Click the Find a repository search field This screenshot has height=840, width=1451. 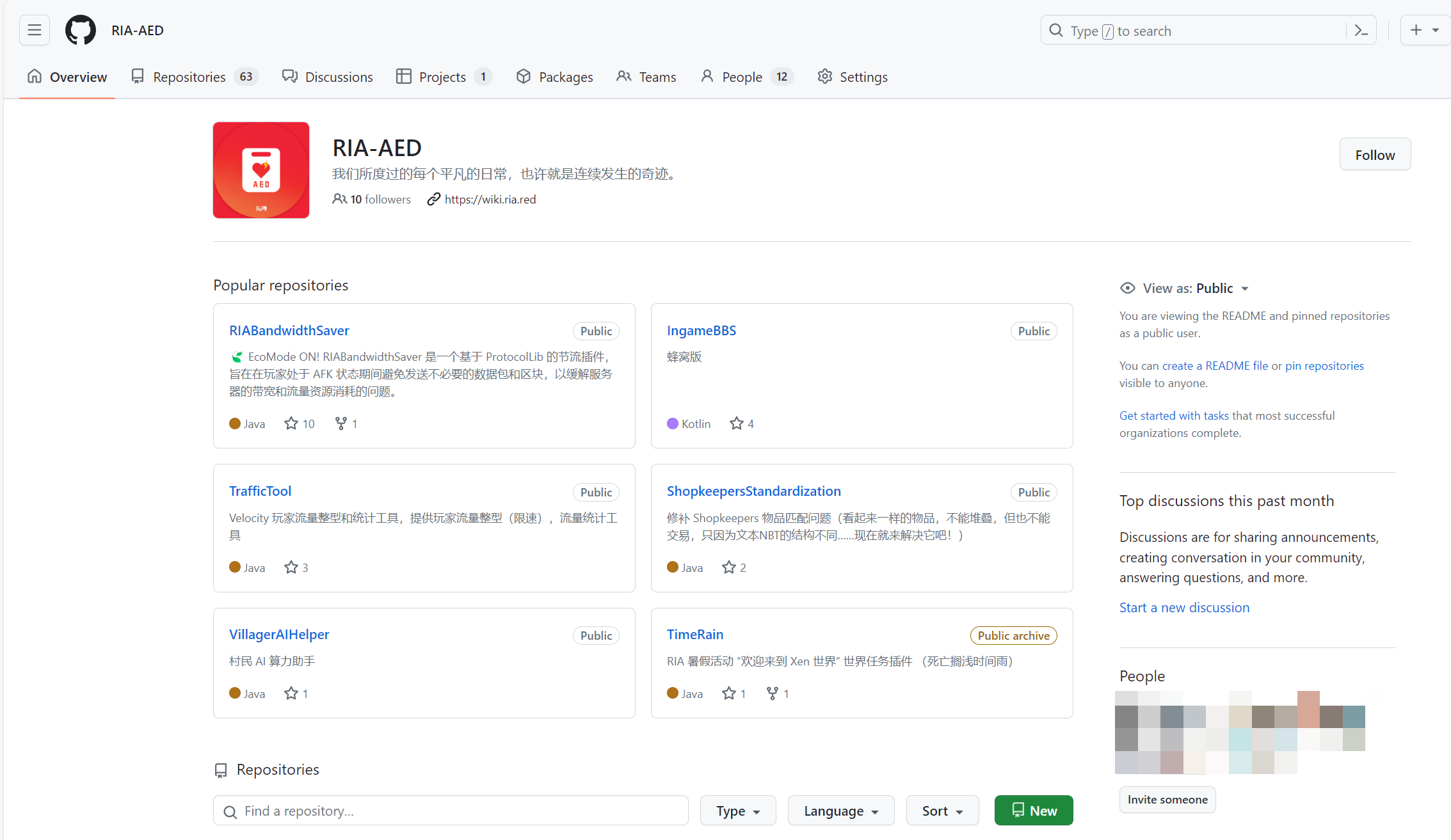click(x=451, y=811)
